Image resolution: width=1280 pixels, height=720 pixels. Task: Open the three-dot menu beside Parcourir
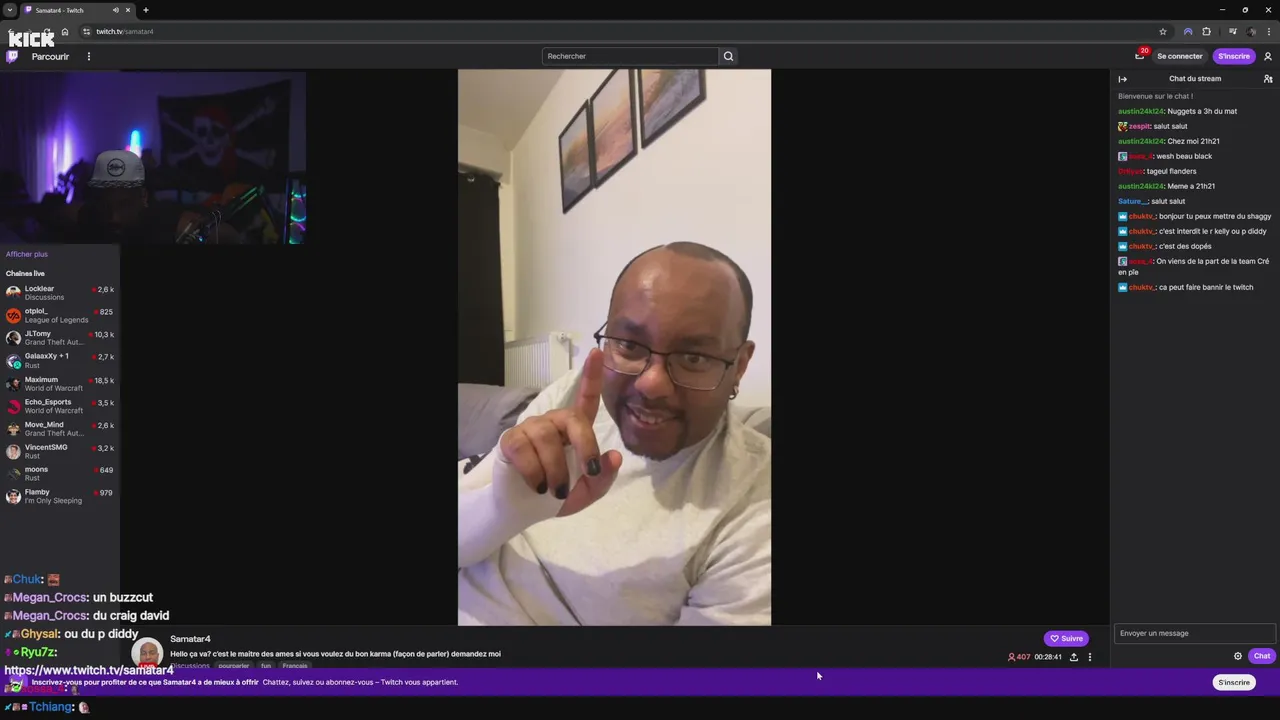click(88, 56)
